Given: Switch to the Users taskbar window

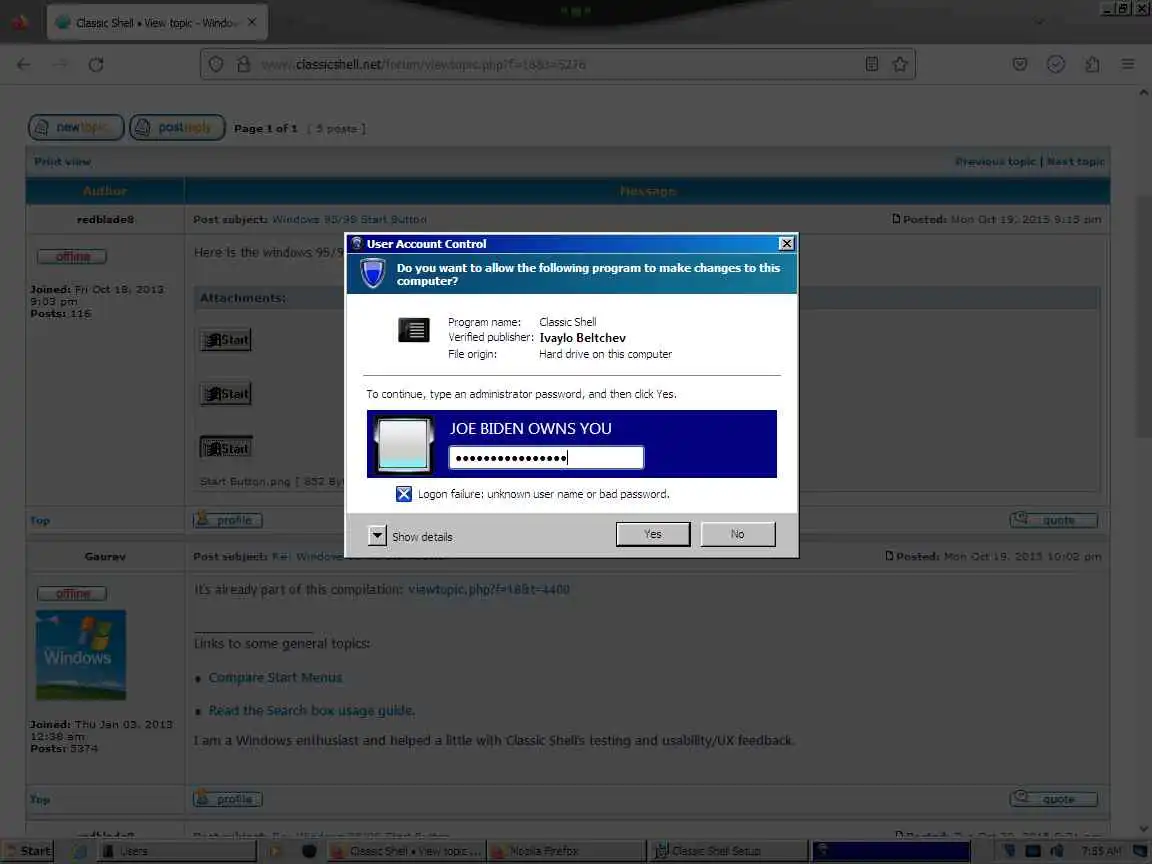Looking at the screenshot, I should tap(178, 851).
